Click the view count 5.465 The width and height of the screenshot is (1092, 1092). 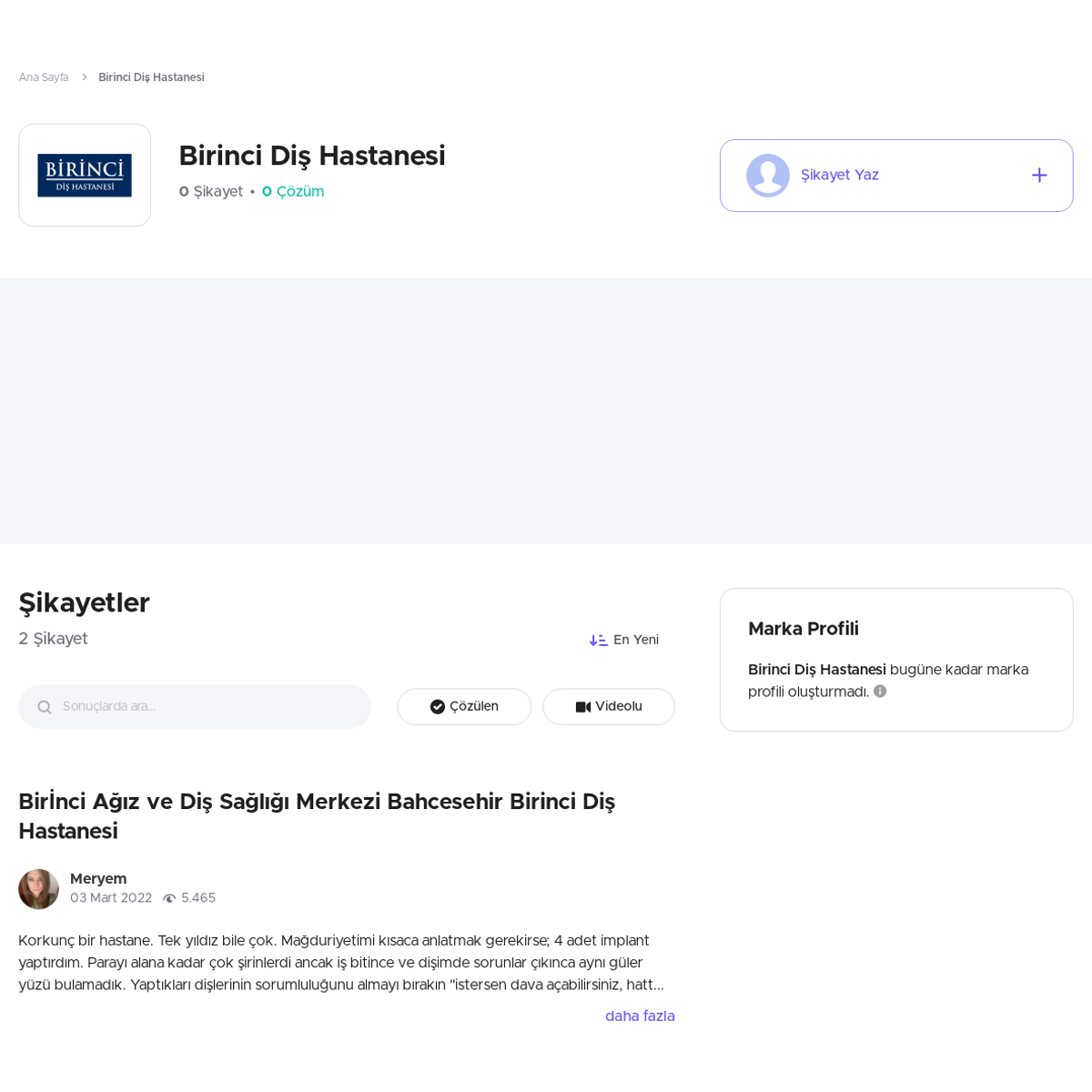tap(198, 898)
